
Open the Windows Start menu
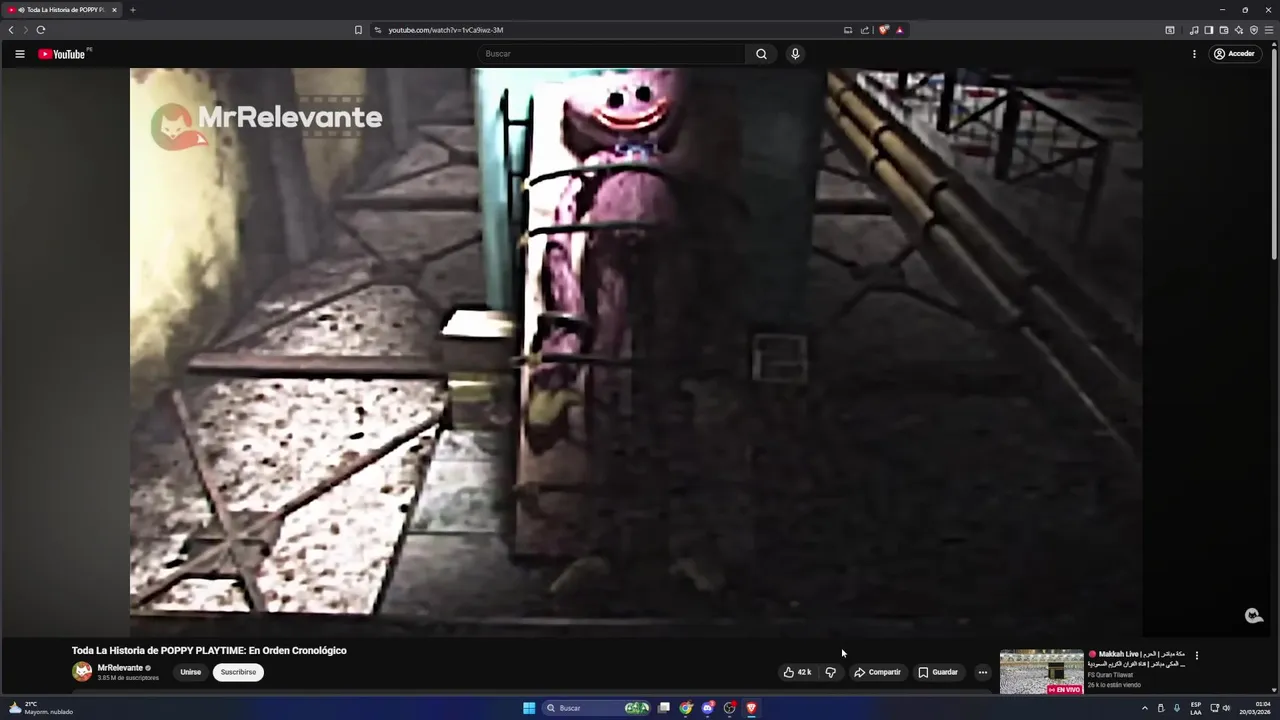click(529, 708)
